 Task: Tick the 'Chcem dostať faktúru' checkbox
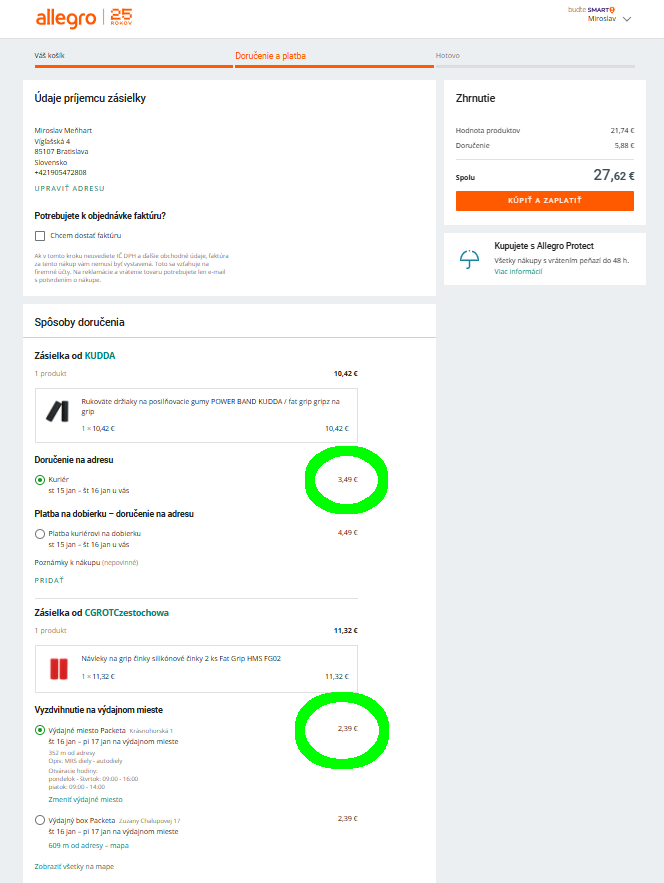[x=40, y=236]
